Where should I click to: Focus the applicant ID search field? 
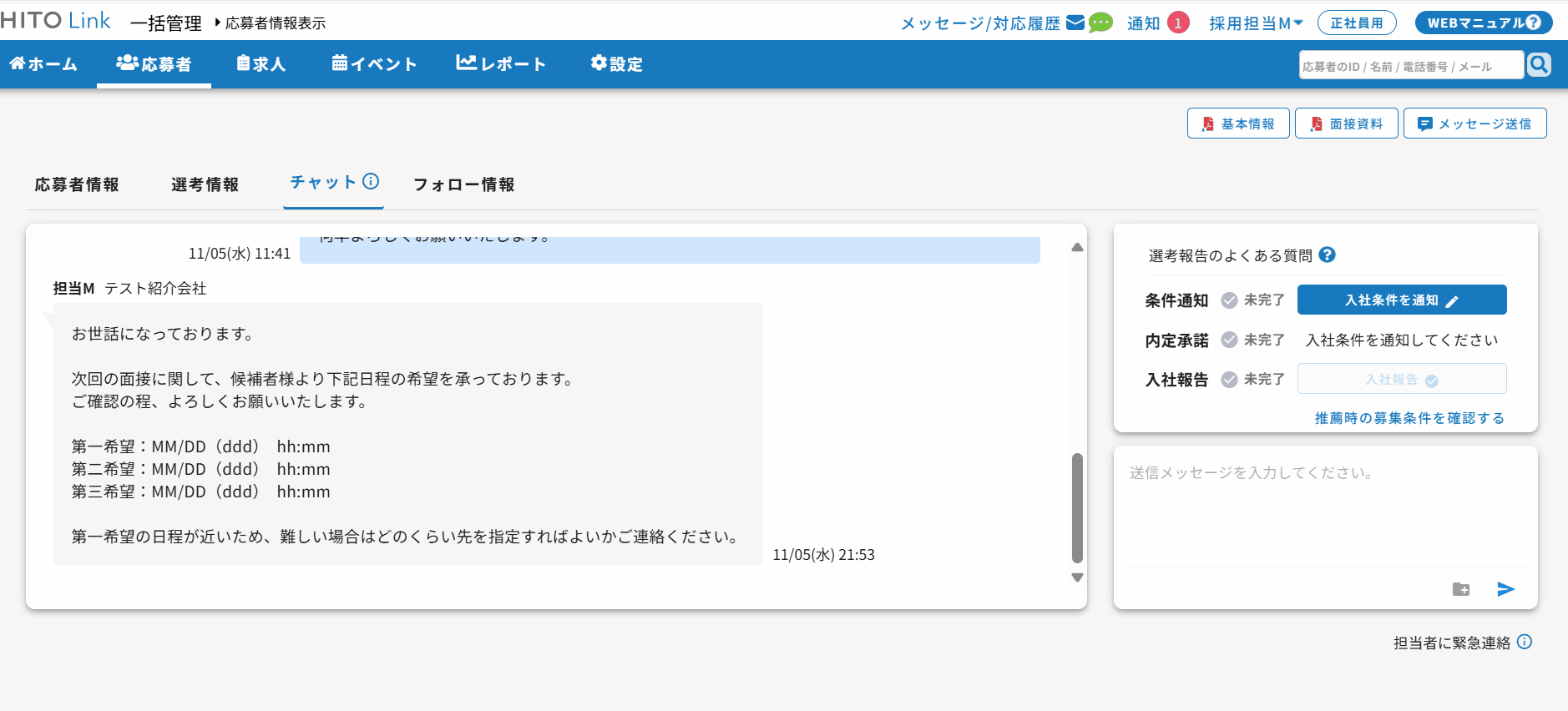1411,66
